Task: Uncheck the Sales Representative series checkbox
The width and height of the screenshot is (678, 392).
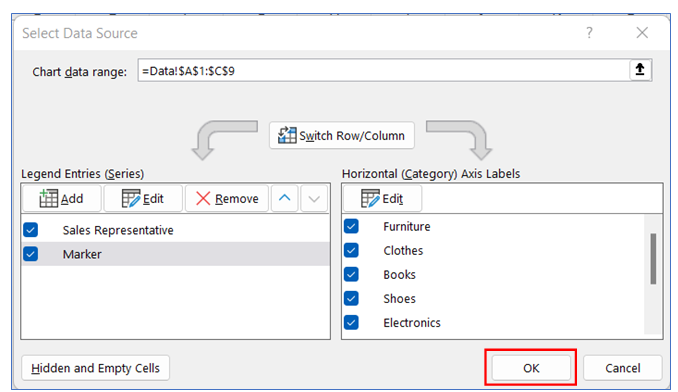Action: (31, 230)
